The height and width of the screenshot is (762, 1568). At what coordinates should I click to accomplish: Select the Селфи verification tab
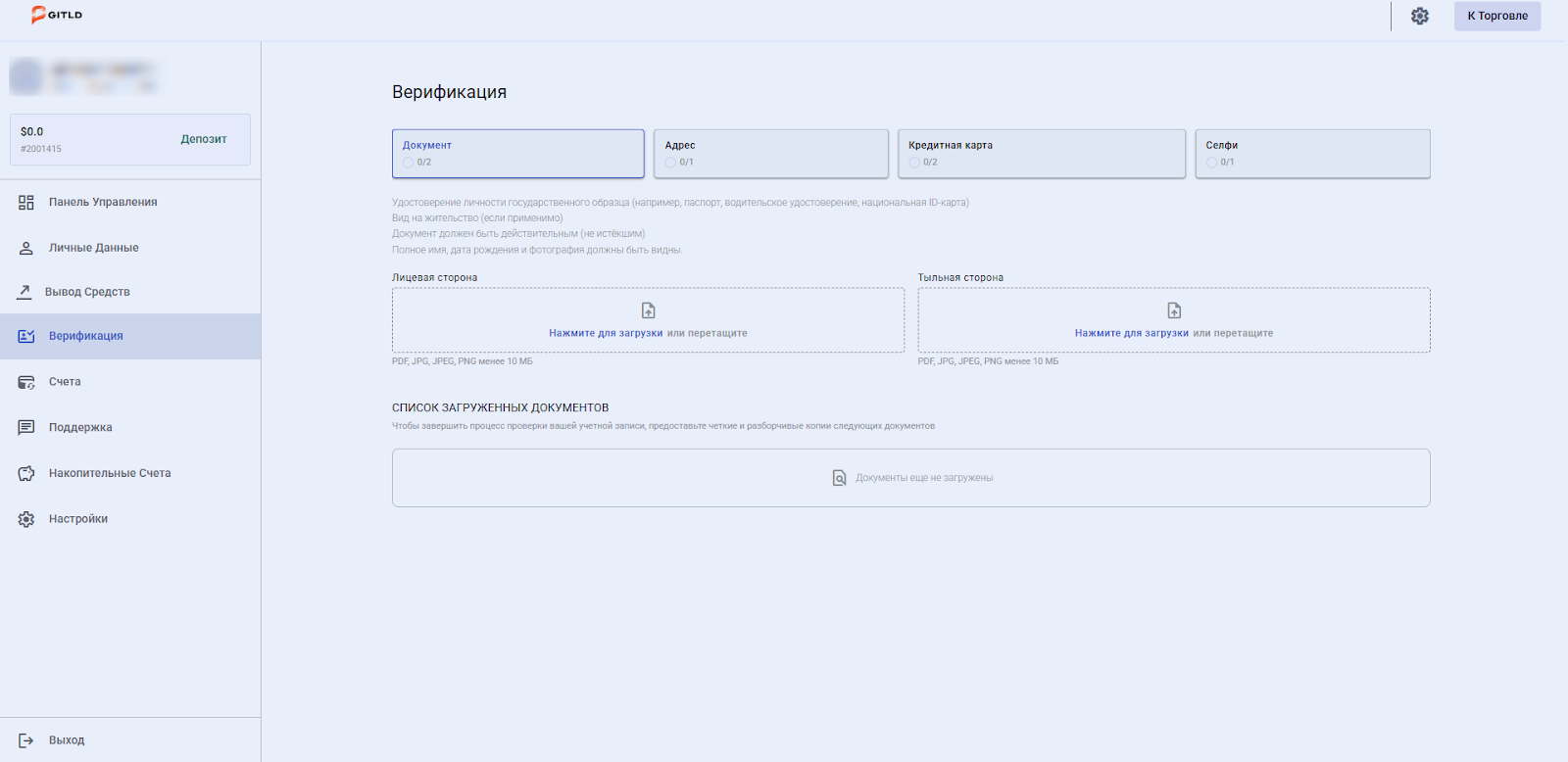1311,154
